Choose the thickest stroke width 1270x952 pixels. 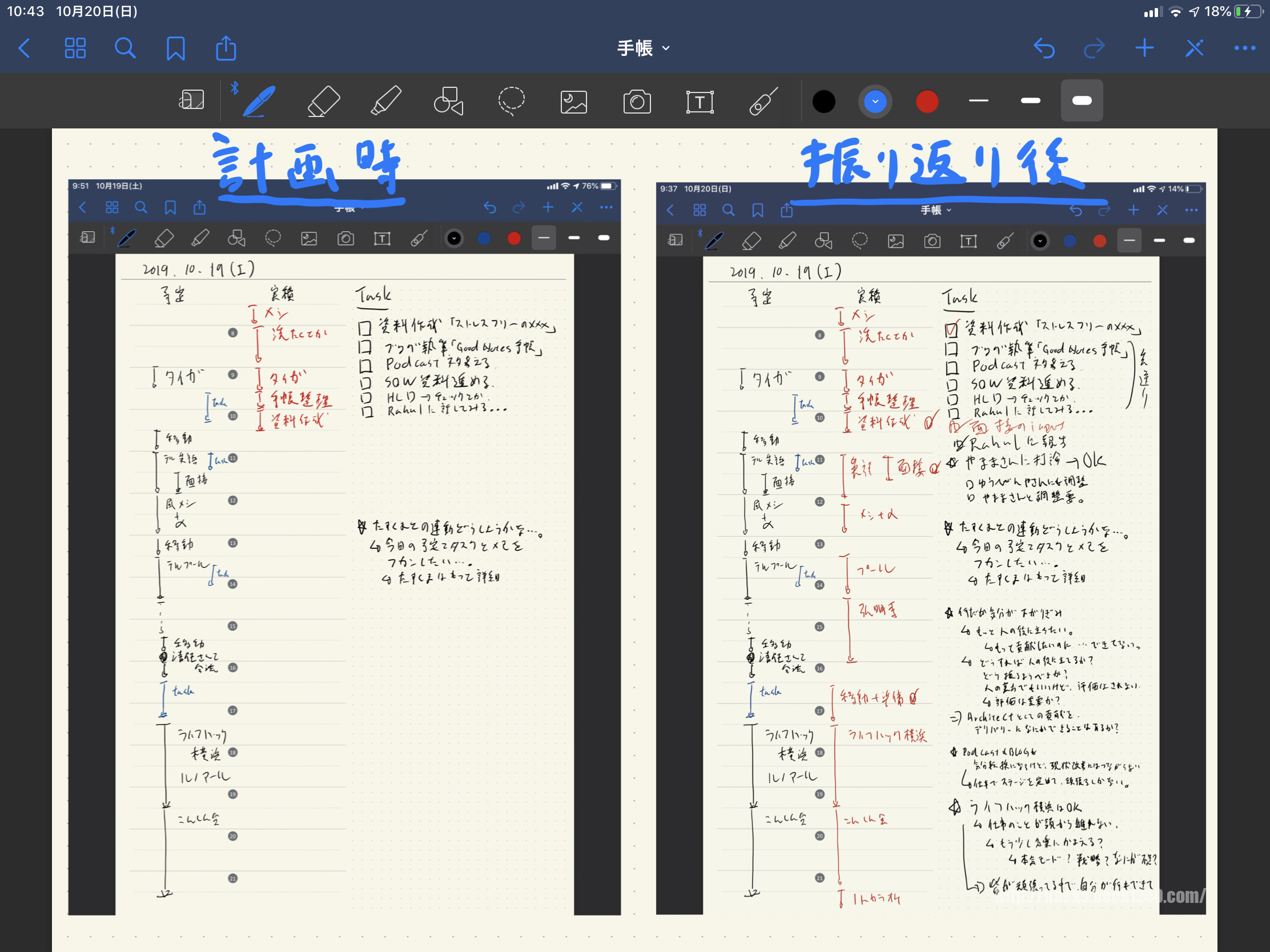1082,100
